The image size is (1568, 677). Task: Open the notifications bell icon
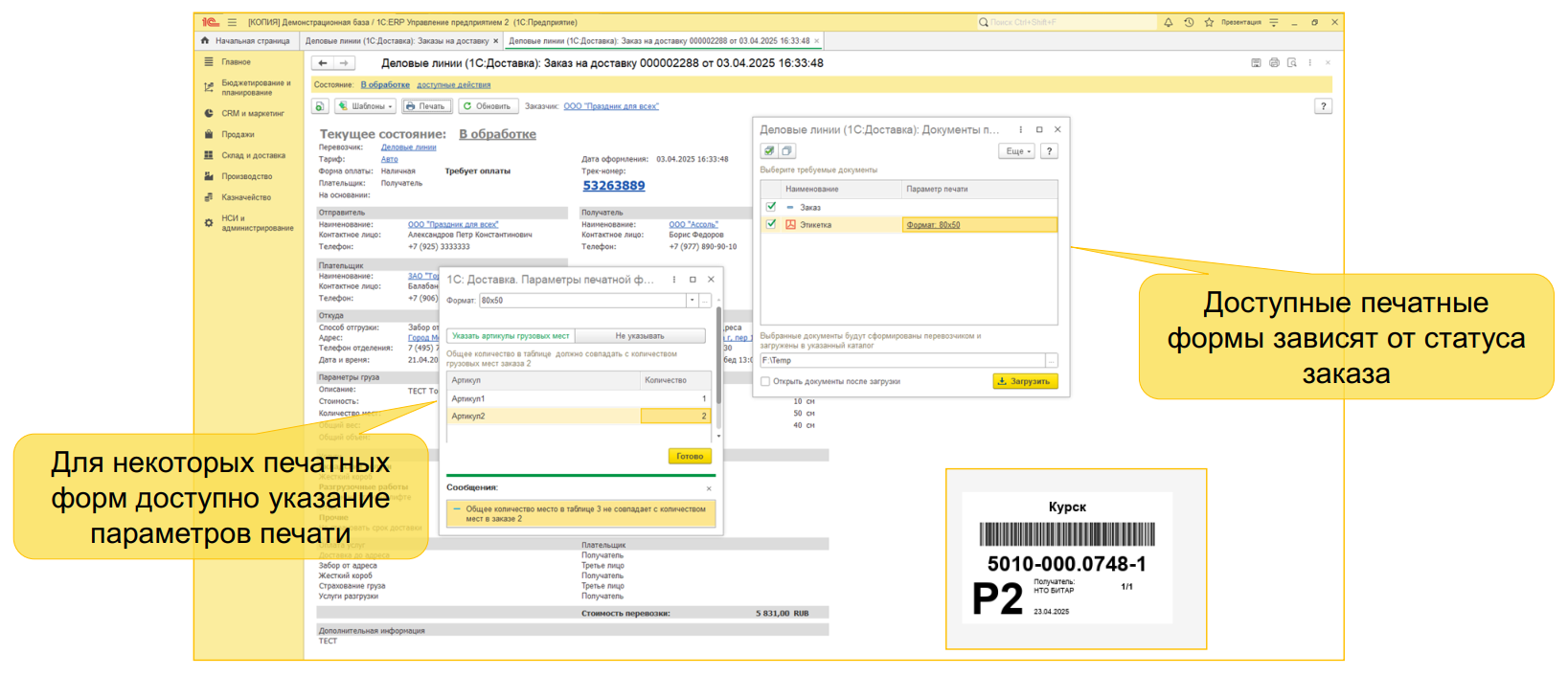pos(1168,22)
